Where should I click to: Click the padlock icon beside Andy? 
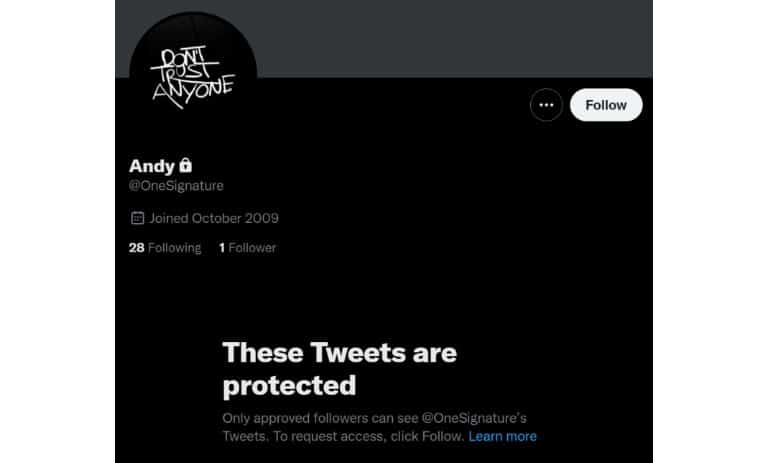click(x=186, y=165)
